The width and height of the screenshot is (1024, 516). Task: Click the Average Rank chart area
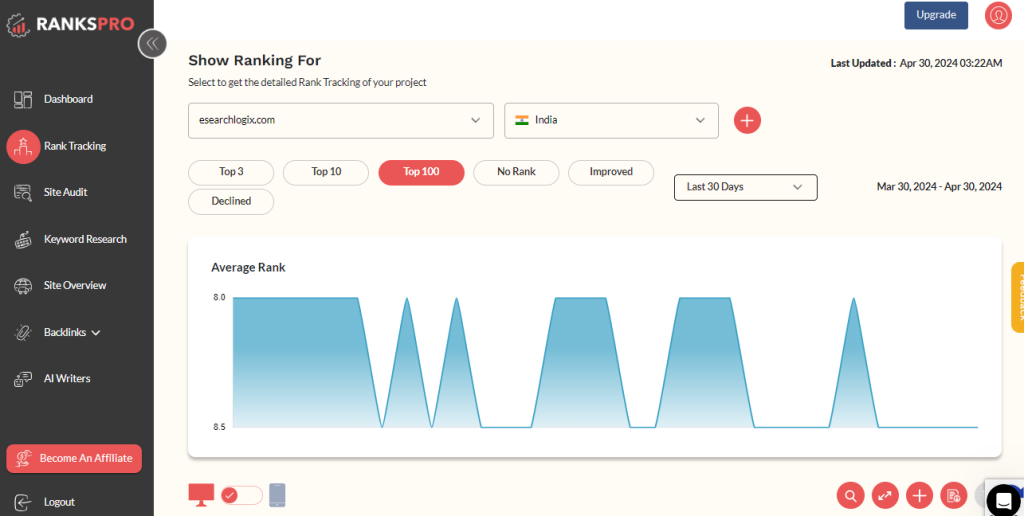[605, 363]
